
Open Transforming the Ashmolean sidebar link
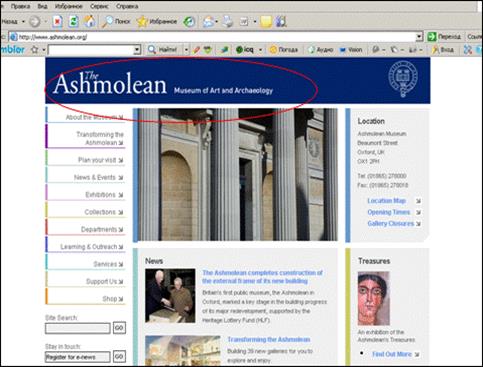pos(100,138)
